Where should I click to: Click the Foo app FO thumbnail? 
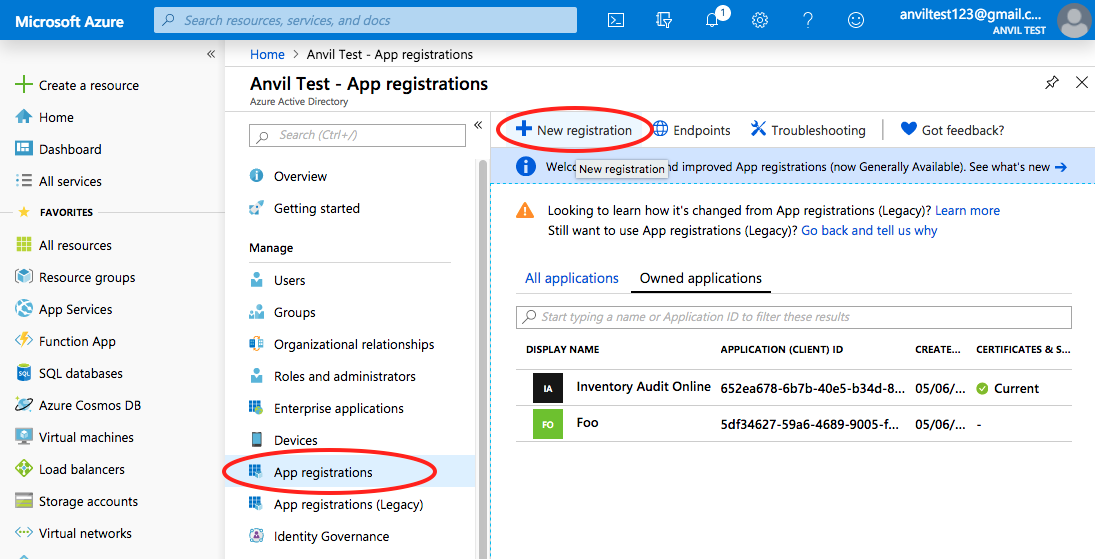pyautogui.click(x=548, y=424)
